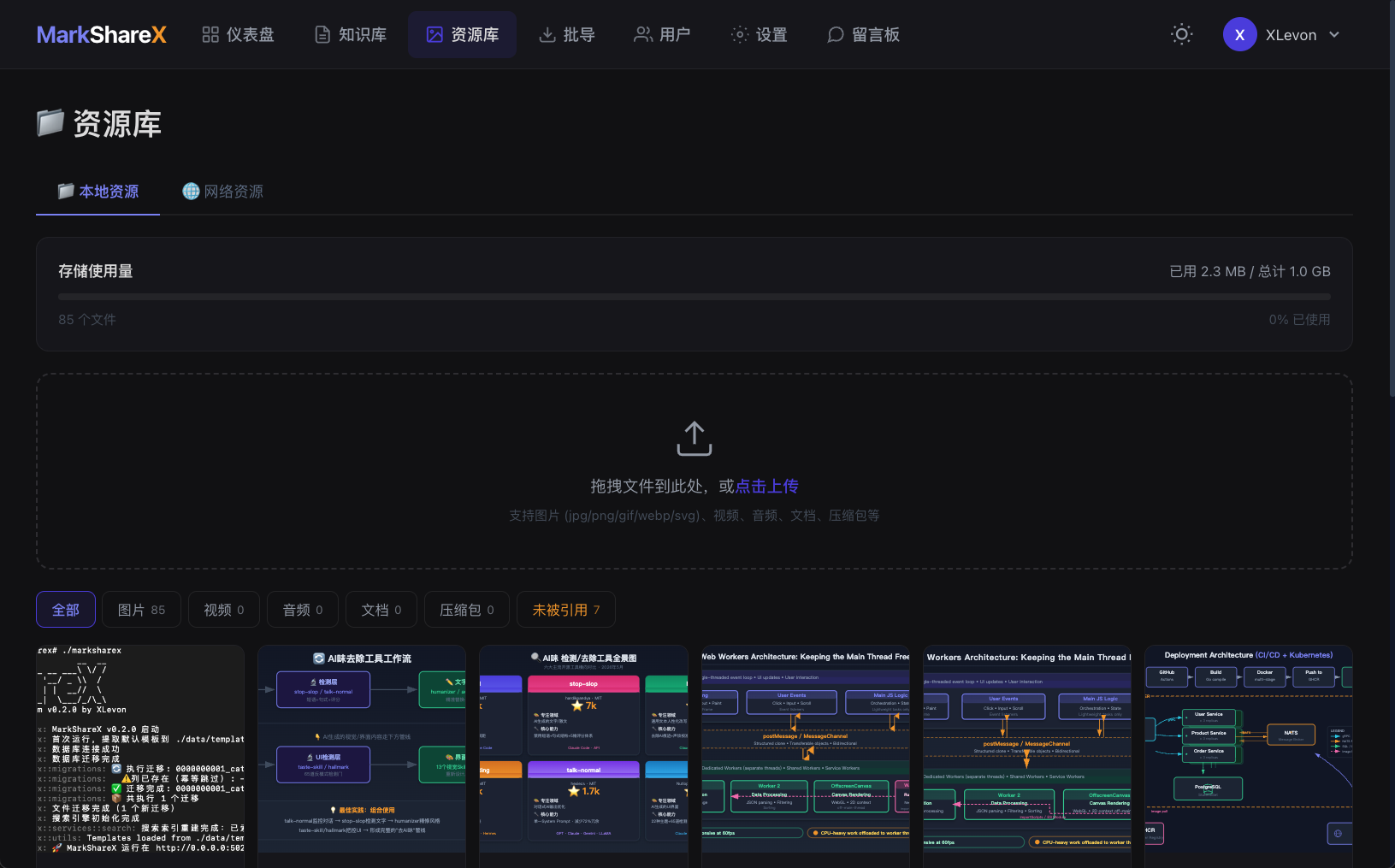Open the 知识库 menu item

pos(351,35)
